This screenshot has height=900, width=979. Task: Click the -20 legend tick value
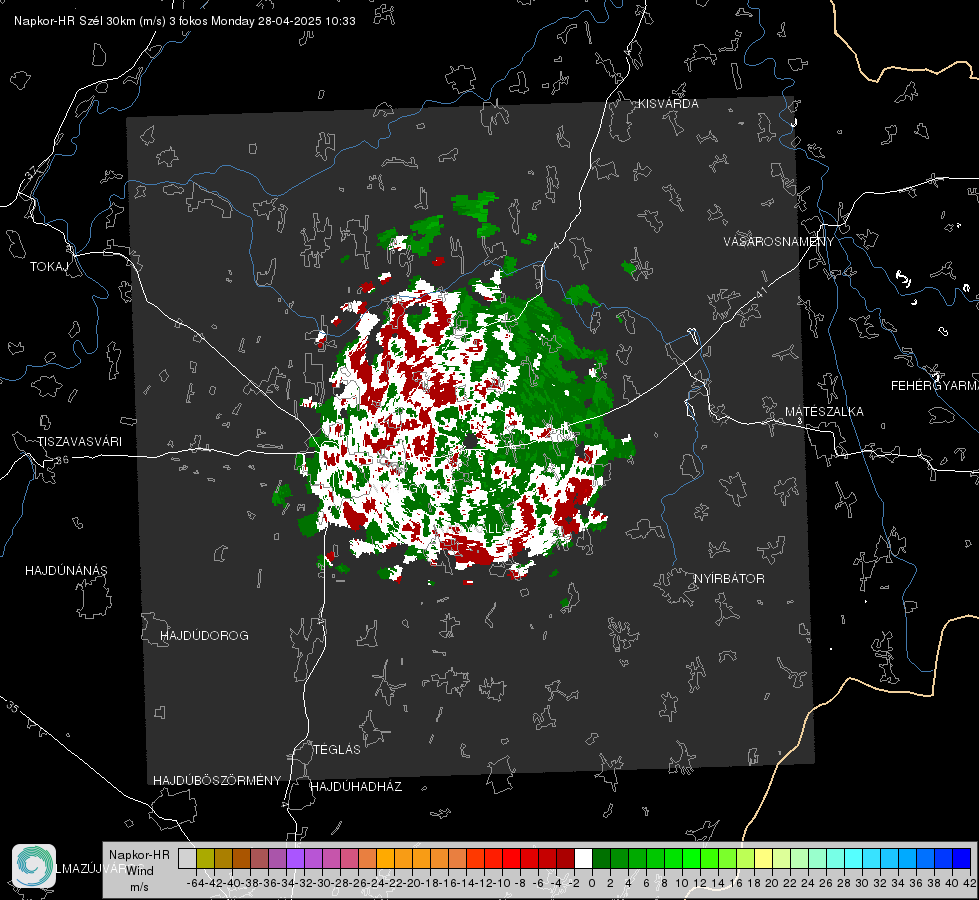[411, 883]
